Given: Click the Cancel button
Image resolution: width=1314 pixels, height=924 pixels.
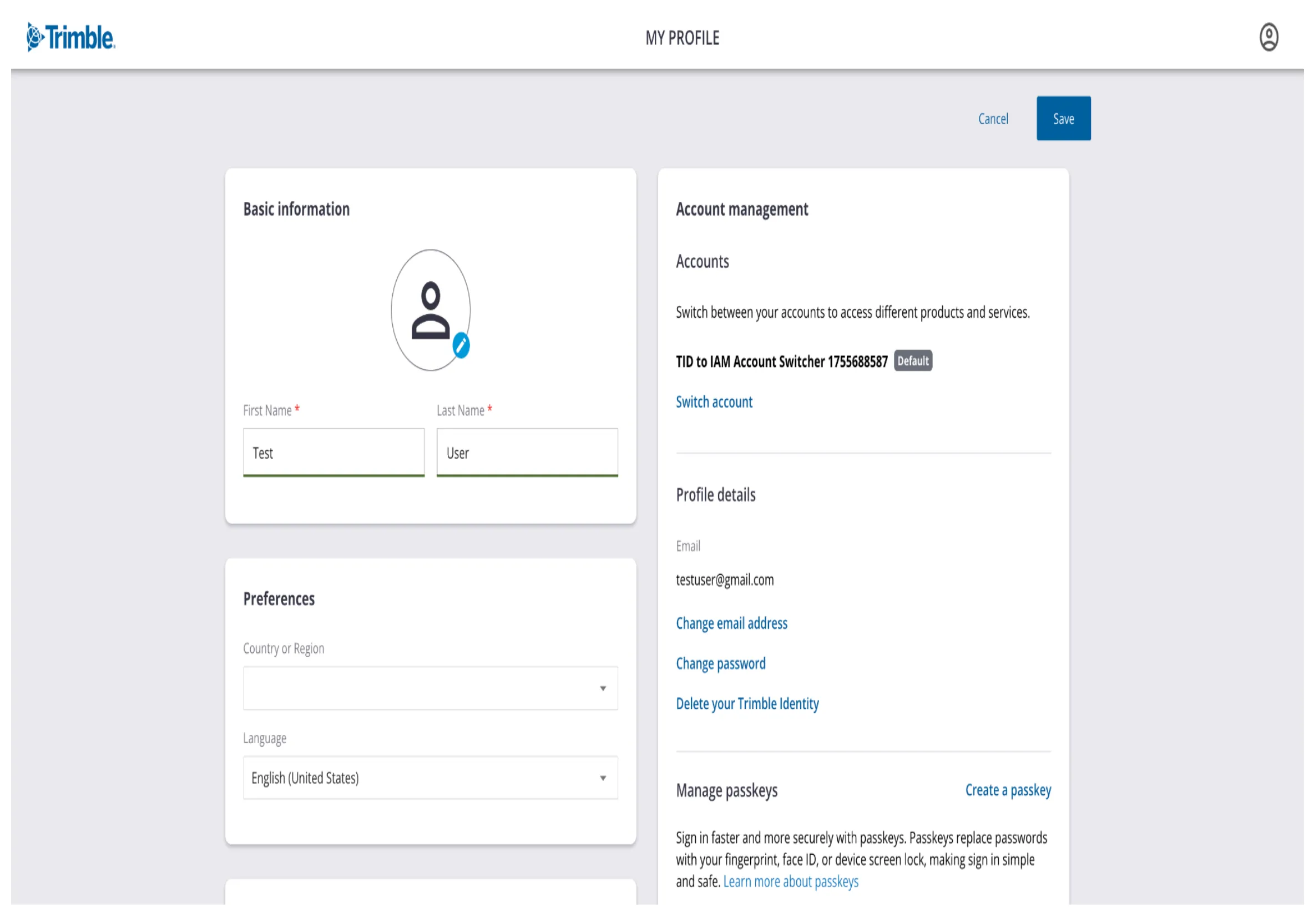Looking at the screenshot, I should [x=993, y=119].
